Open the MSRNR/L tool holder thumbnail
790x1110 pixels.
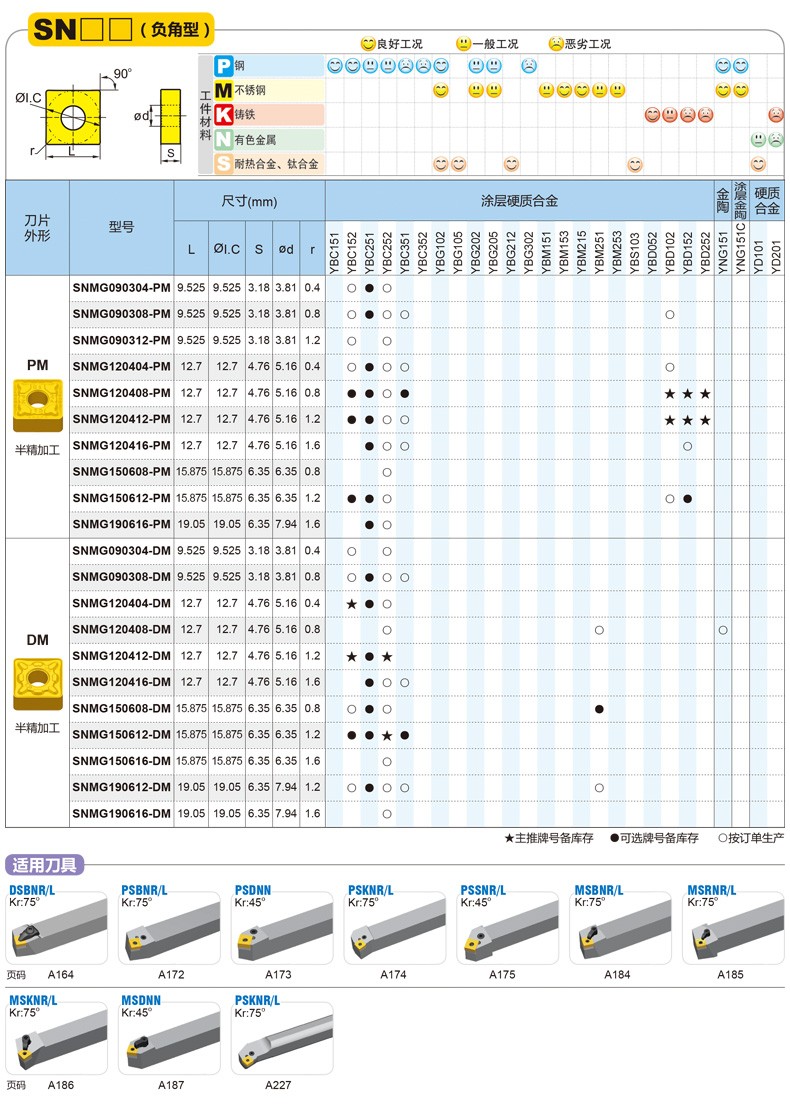coord(733,927)
